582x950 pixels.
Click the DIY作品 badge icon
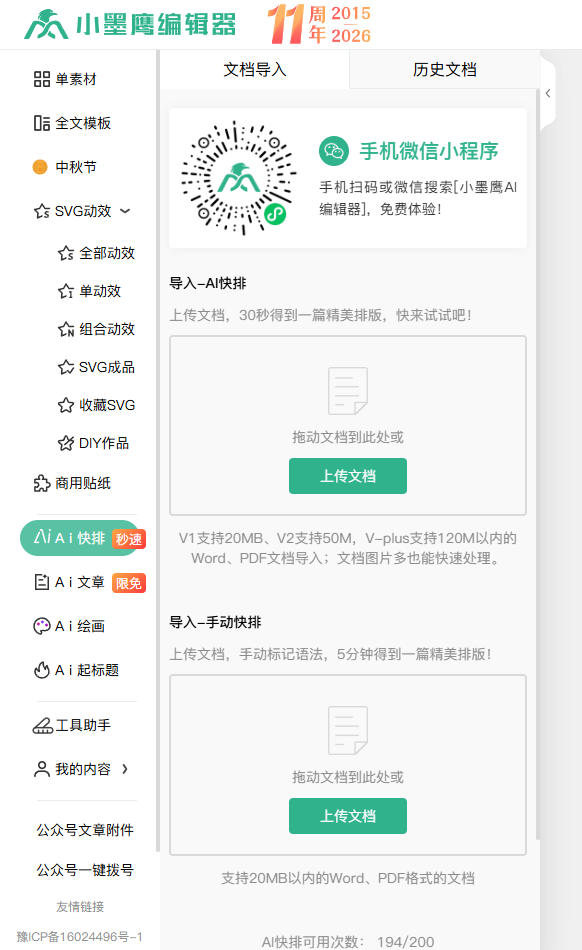pyautogui.click(x=66, y=443)
